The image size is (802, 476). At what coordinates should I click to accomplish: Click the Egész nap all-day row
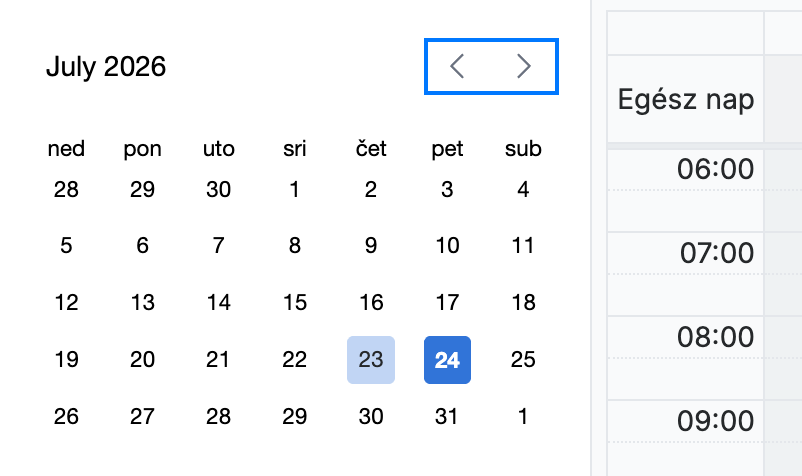point(705,99)
